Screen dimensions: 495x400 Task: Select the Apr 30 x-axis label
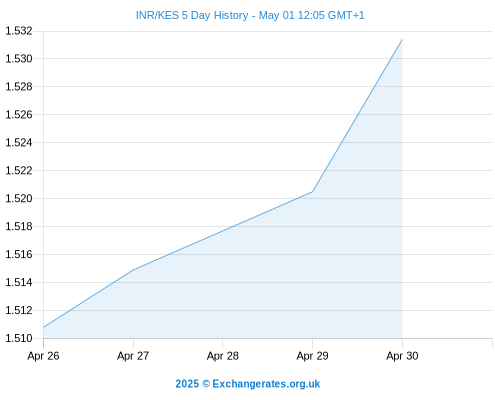point(402,356)
